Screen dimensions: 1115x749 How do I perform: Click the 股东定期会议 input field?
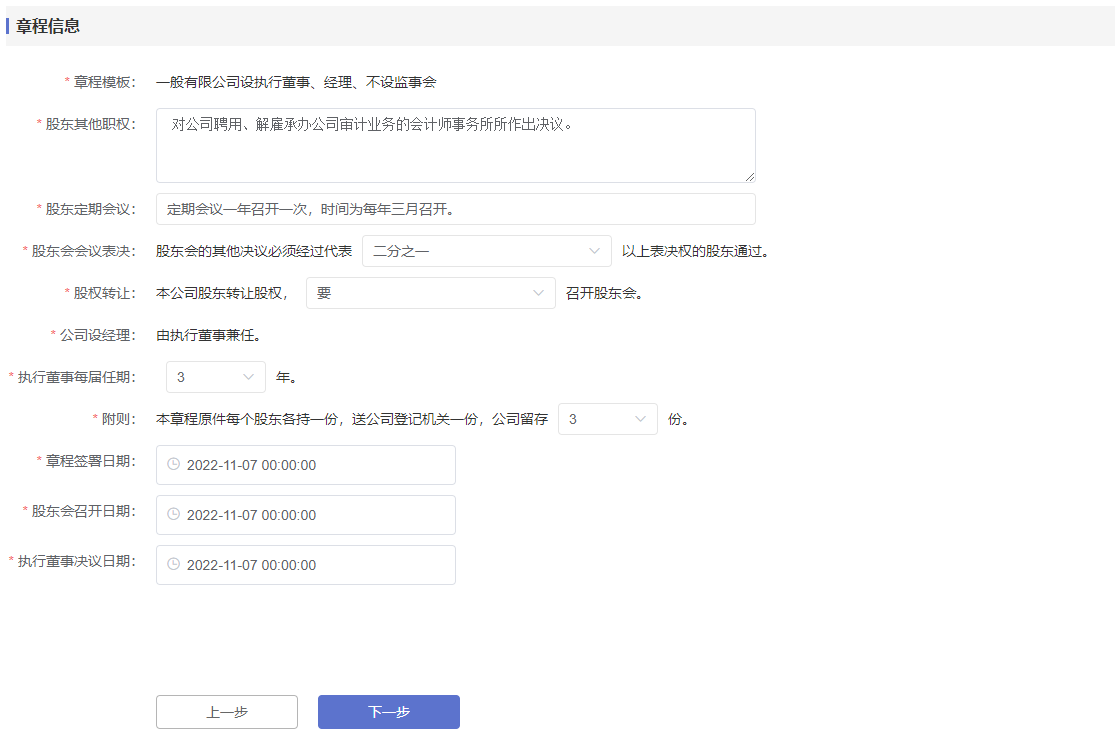455,209
